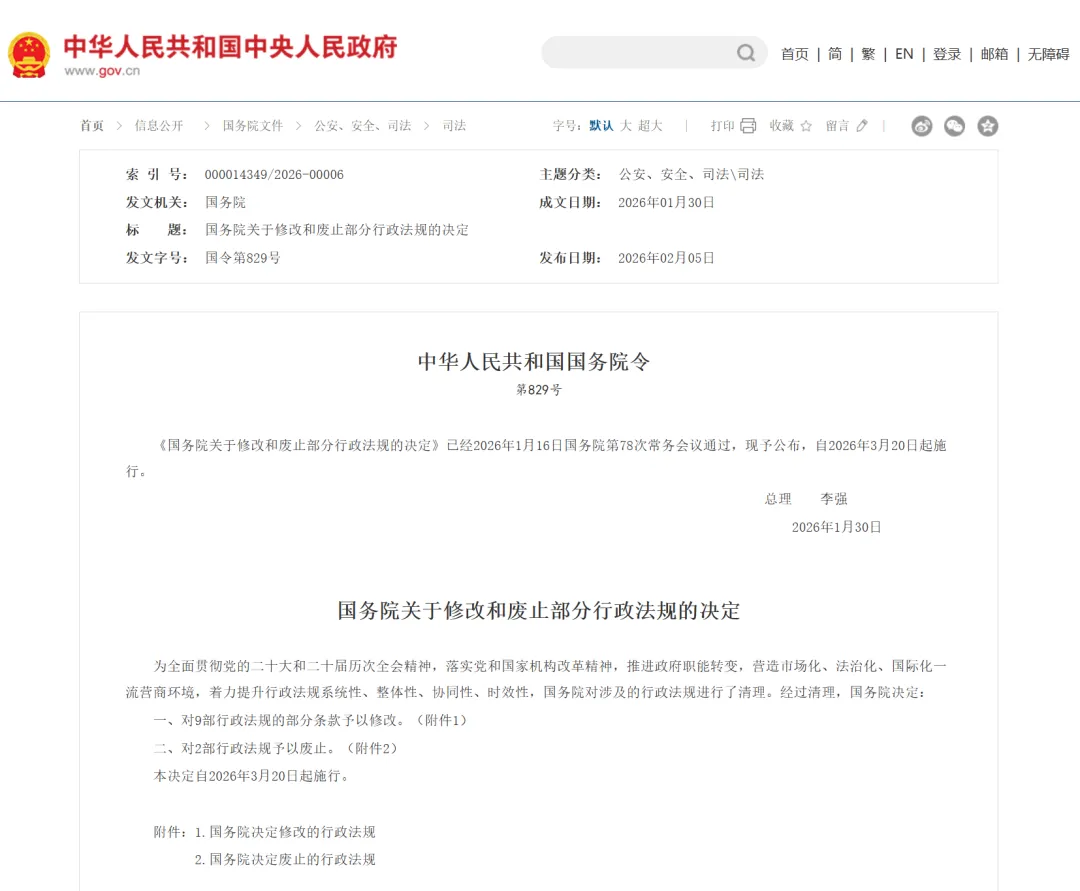1080x891 pixels.
Task: Click heading 国务院关于修改和废止部分行政法规的决定
Action: (x=539, y=610)
